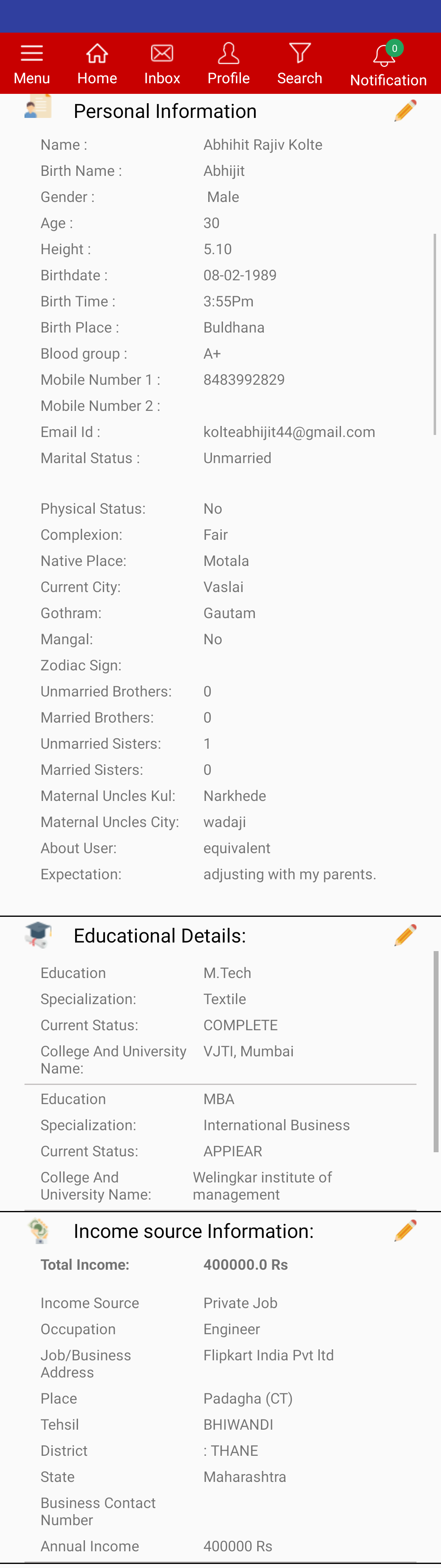Tap mobile number 8483992829
Image resolution: width=441 pixels, height=1568 pixels.
point(244,380)
